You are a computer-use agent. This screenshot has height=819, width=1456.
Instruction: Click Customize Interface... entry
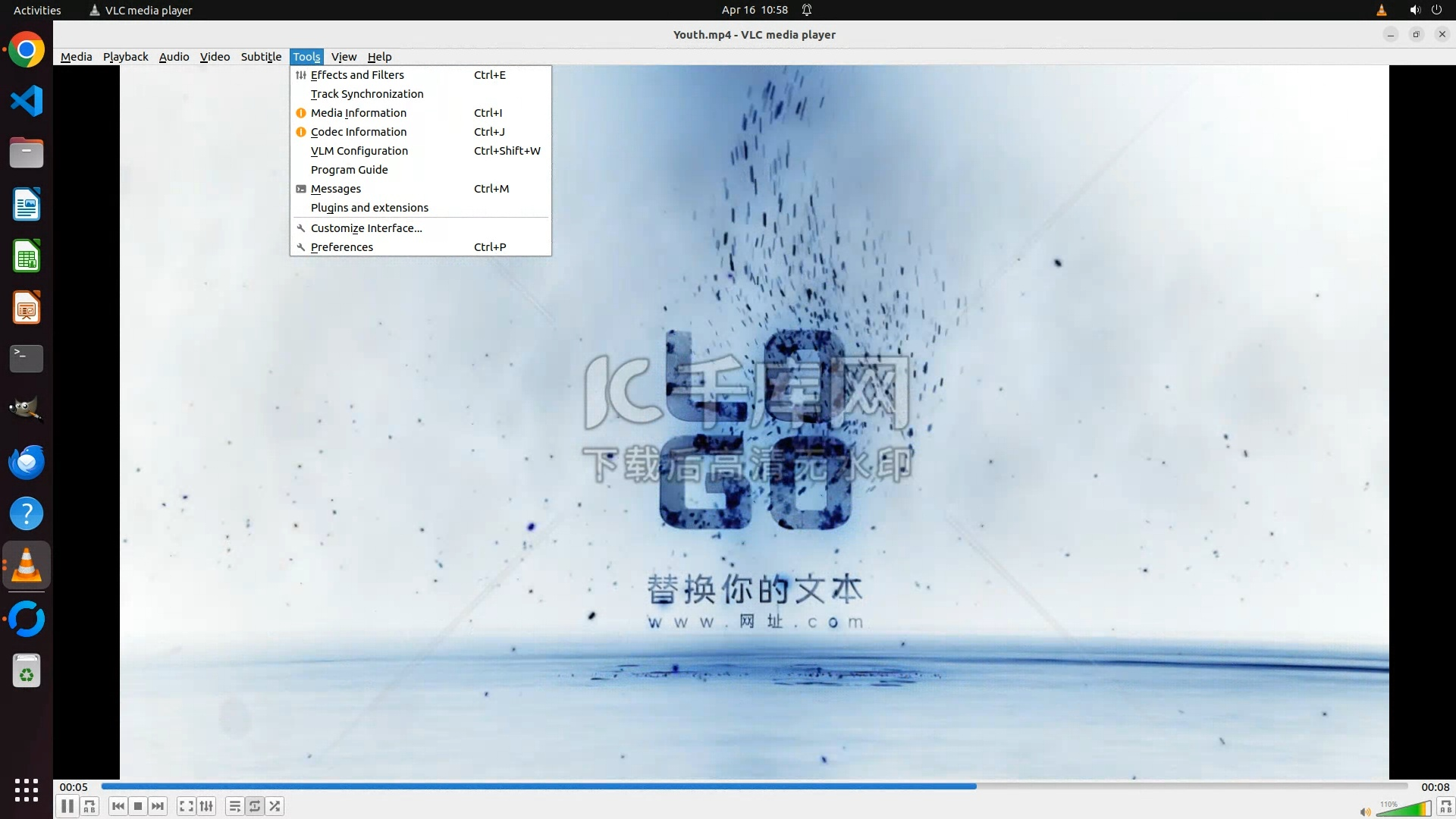point(366,228)
